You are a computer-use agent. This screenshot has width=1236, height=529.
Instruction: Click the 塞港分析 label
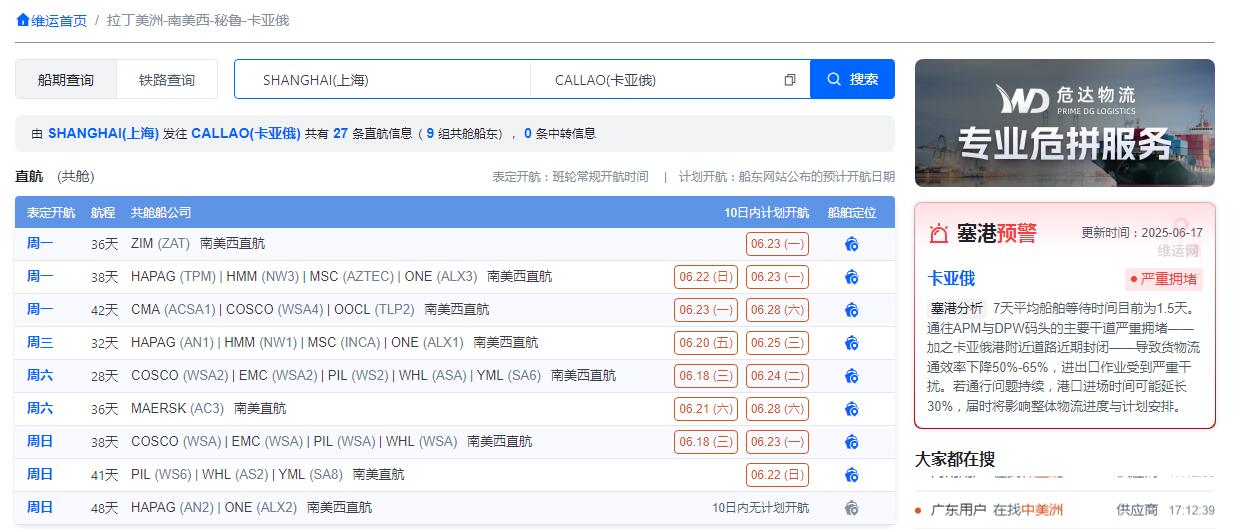pos(957,308)
